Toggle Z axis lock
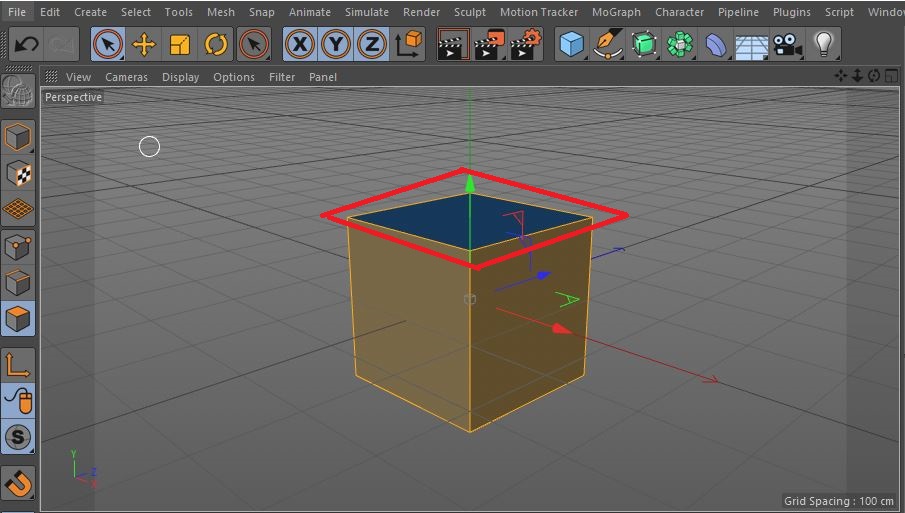 371,44
